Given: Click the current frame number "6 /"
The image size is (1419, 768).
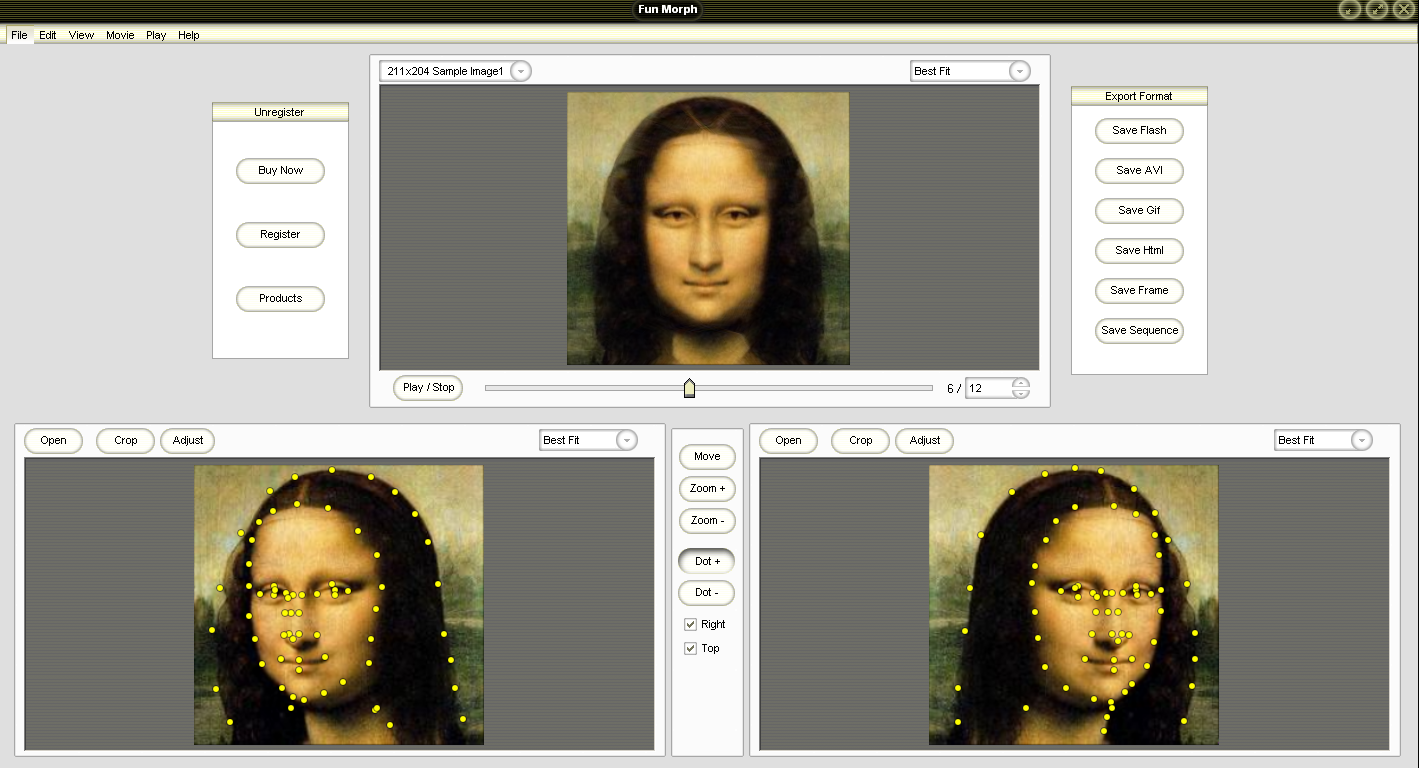Looking at the screenshot, I should 954,389.
